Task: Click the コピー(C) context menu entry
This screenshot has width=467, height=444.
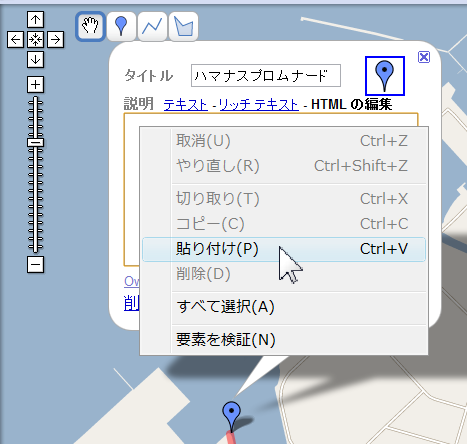Action: point(284,224)
